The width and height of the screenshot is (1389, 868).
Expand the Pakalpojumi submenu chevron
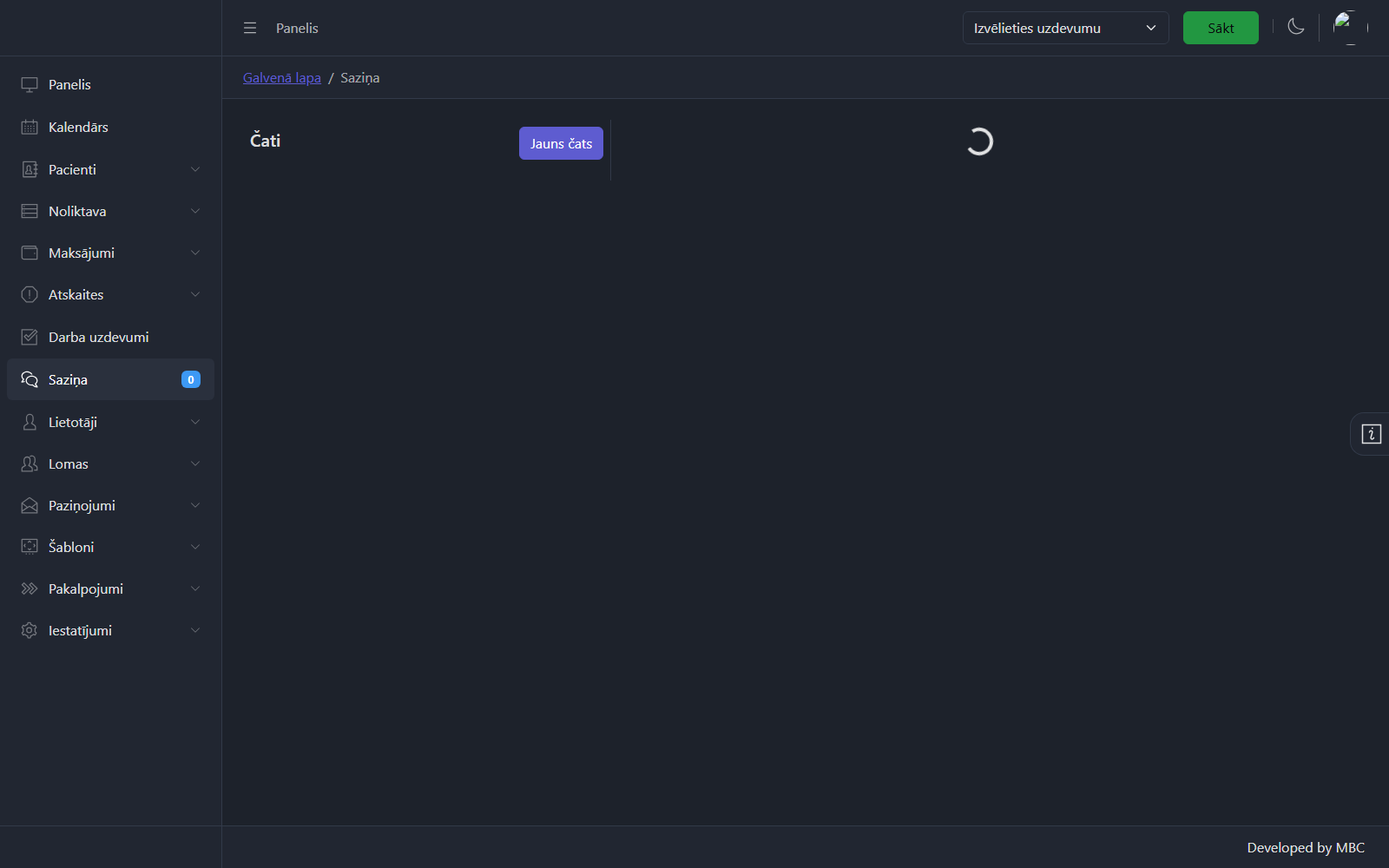(195, 589)
